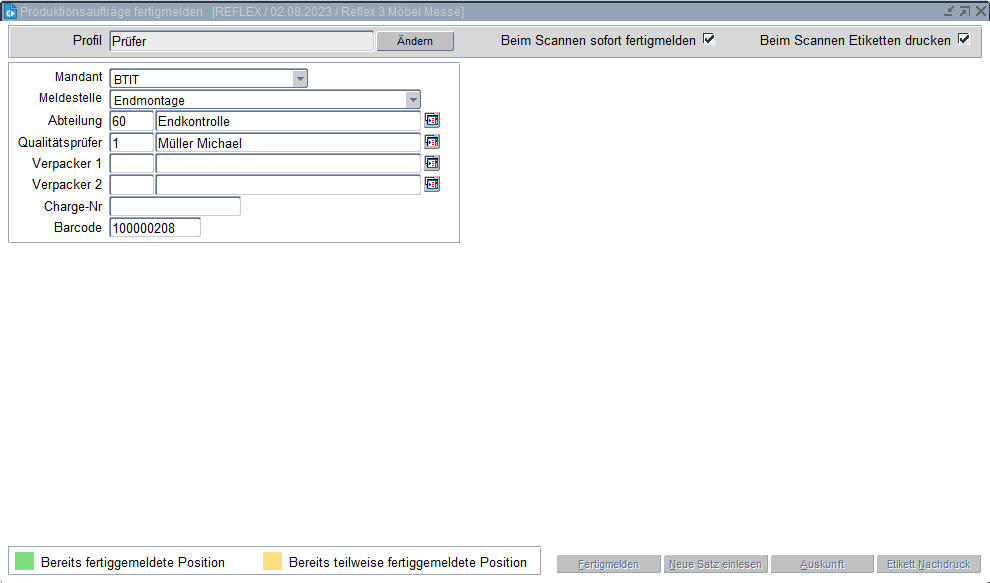Click the application icon in title bar

(x=10, y=11)
